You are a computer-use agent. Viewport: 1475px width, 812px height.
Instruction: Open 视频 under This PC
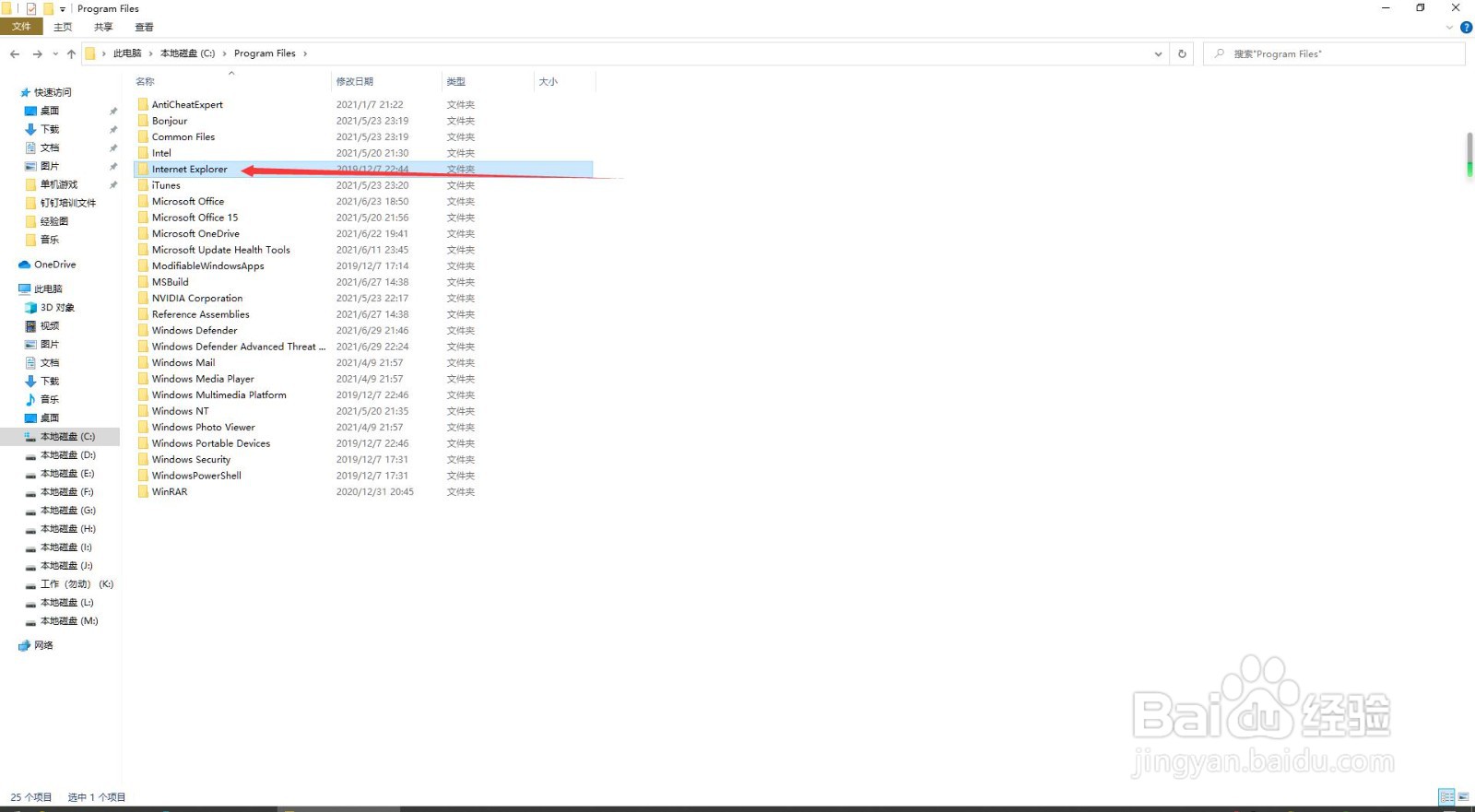click(x=49, y=325)
